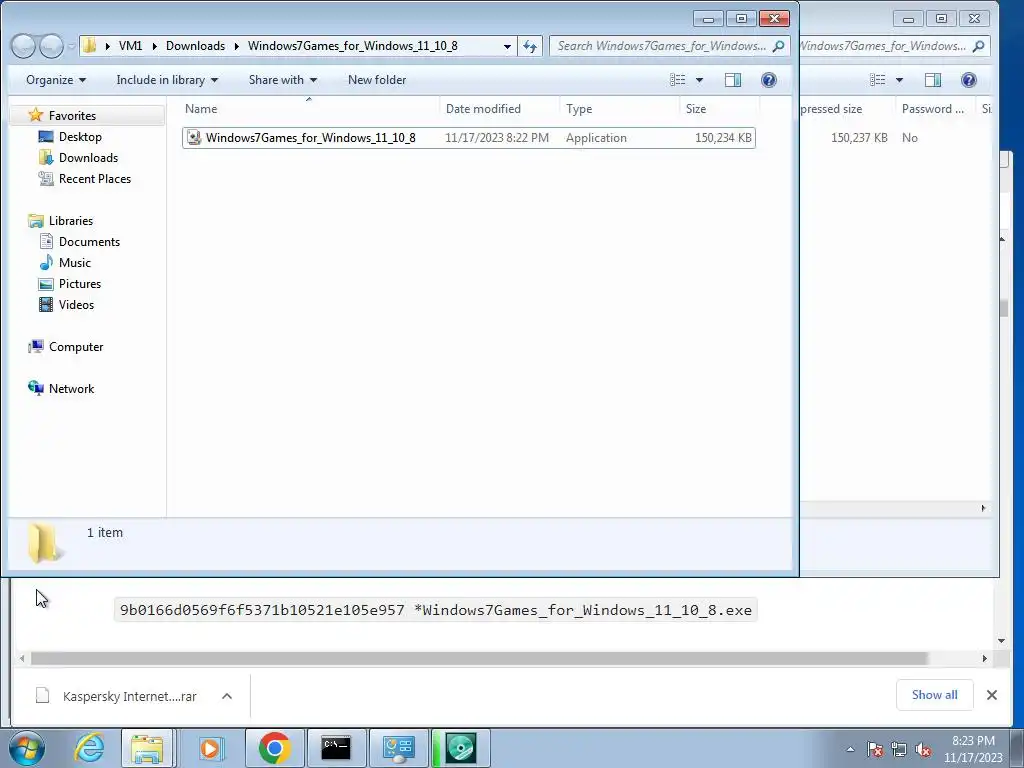Open Windows Explorer taskbar icon
The image size is (1024, 768).
pos(148,748)
